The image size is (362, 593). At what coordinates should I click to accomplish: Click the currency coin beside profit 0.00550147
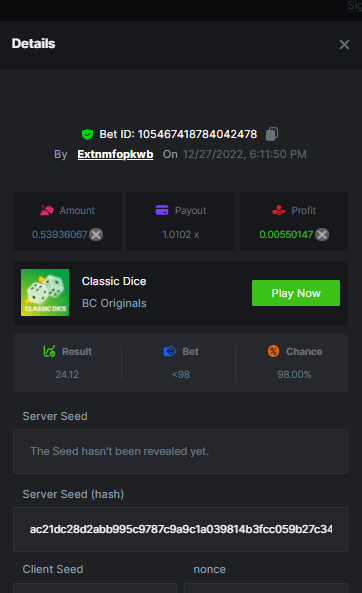[322, 234]
